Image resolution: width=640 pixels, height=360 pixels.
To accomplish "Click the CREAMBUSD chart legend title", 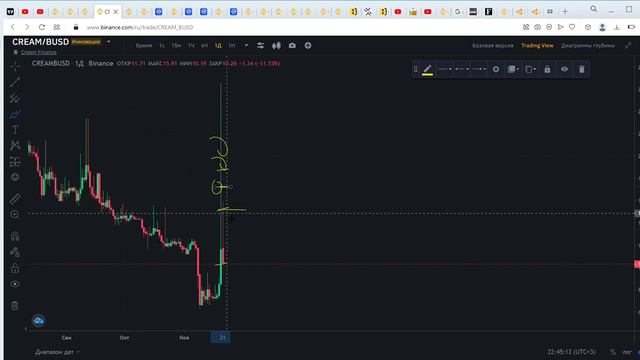I will [51, 63].
